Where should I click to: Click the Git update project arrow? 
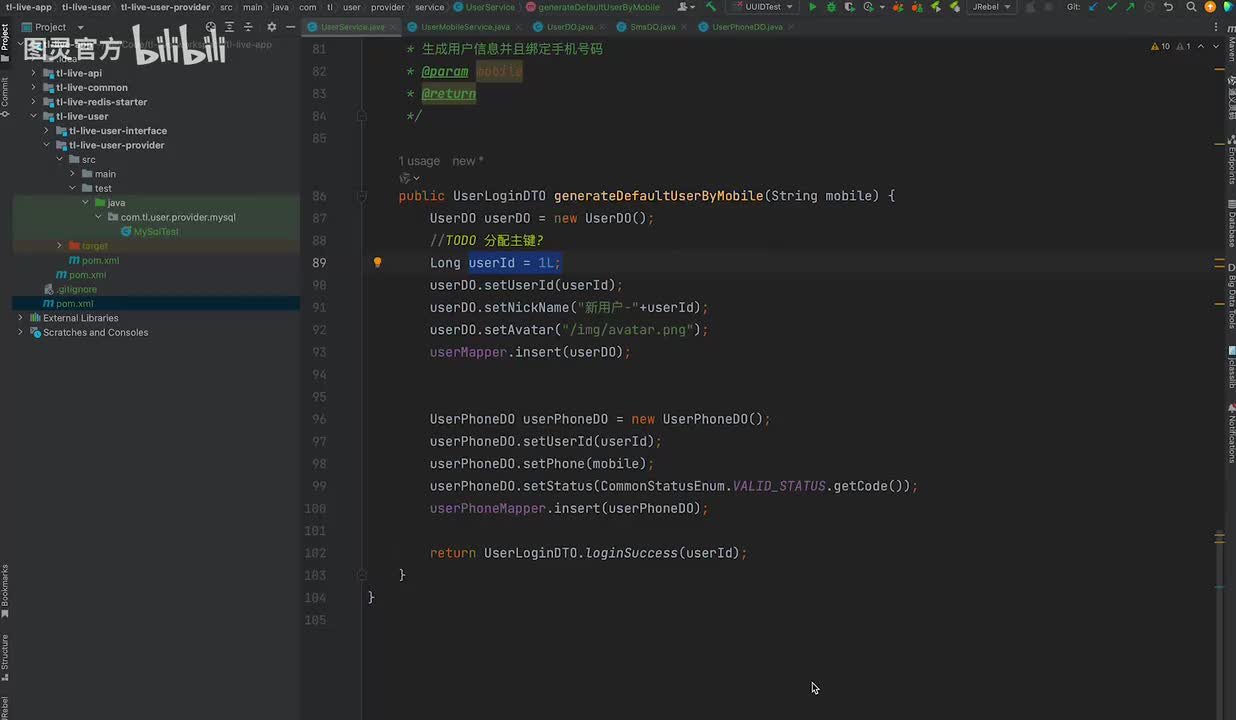1092,7
